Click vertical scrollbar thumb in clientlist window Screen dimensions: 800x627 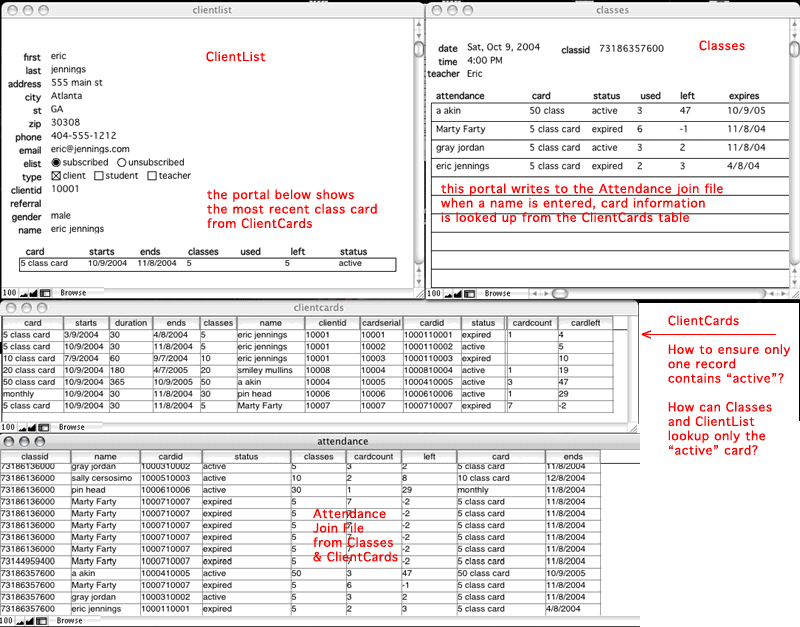[419, 49]
